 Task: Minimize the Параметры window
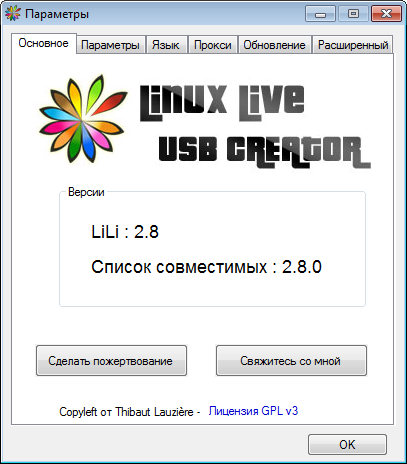(x=320, y=14)
